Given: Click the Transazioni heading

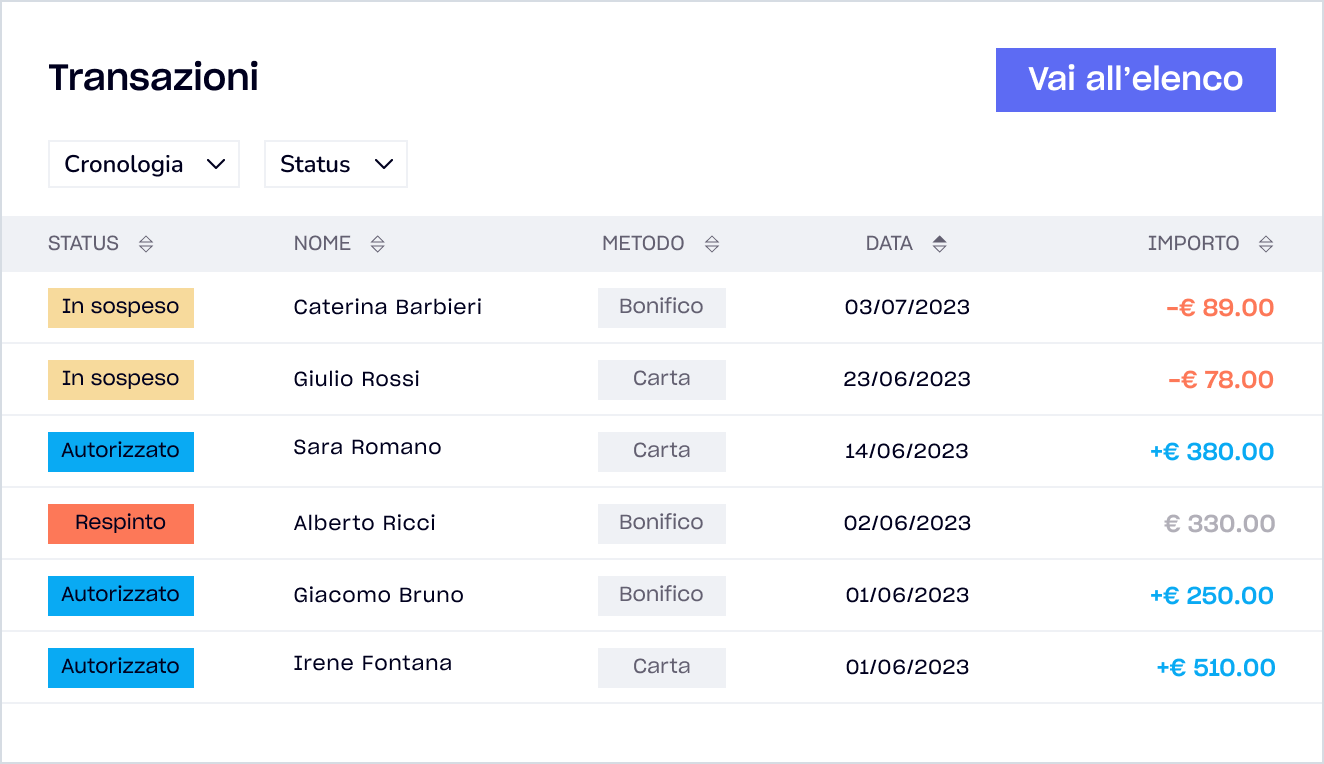Looking at the screenshot, I should pyautogui.click(x=154, y=77).
